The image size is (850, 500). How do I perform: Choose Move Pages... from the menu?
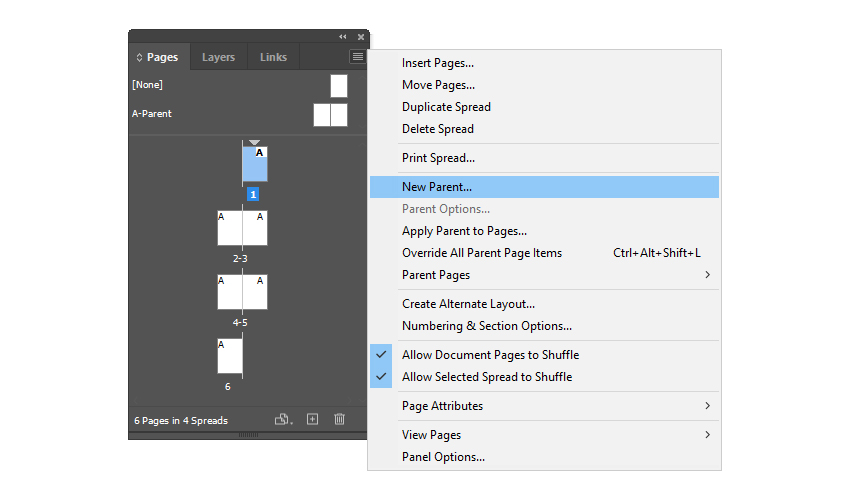[544, 85]
